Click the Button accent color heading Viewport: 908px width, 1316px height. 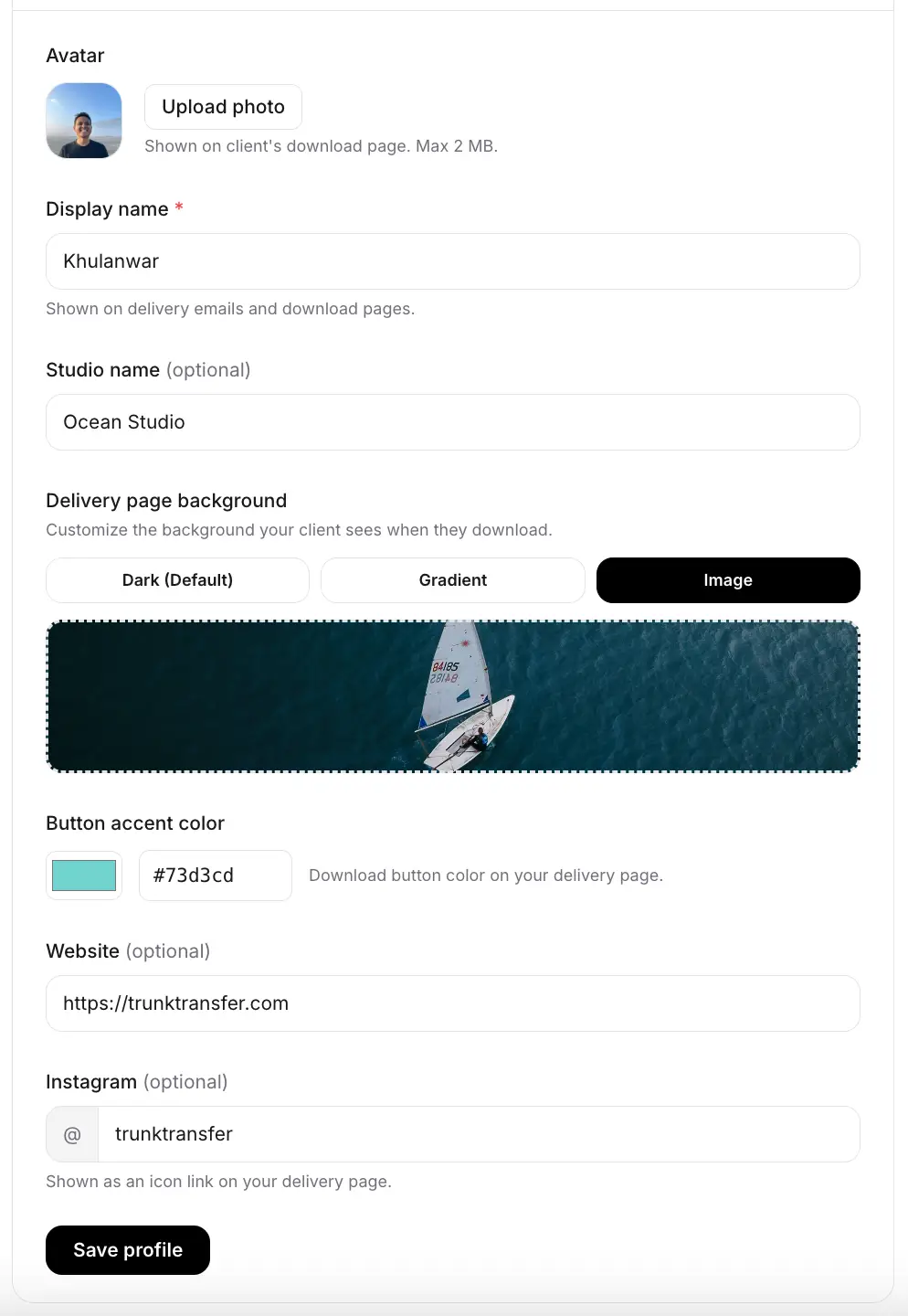click(x=135, y=823)
